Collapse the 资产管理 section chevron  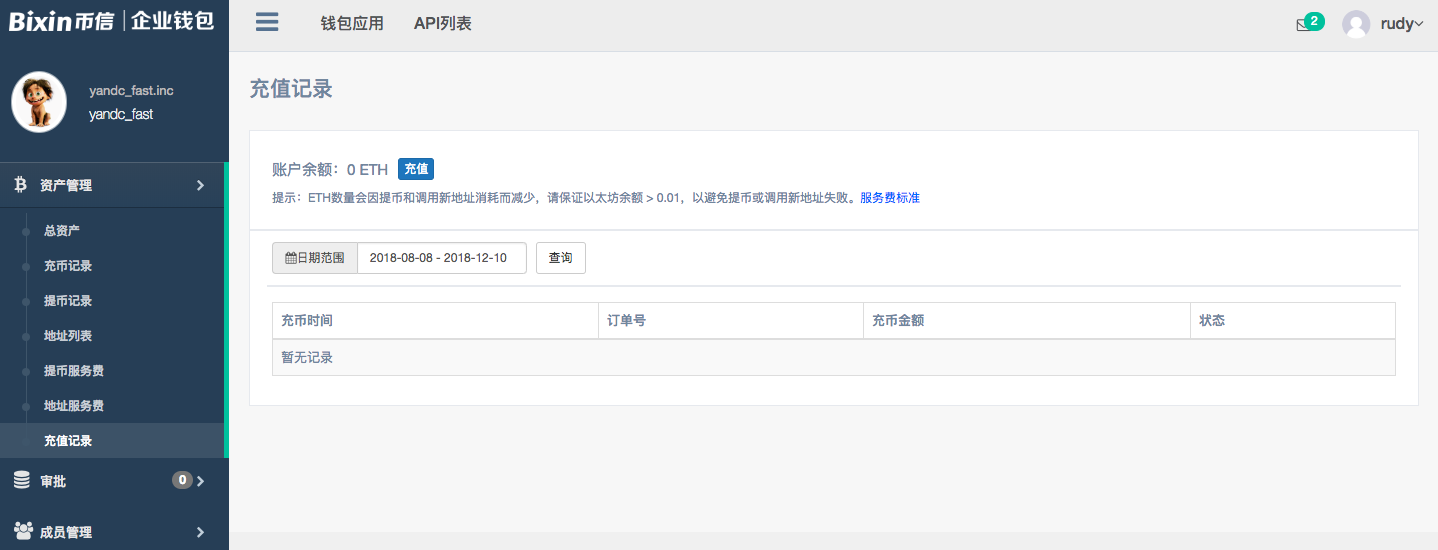click(x=200, y=185)
